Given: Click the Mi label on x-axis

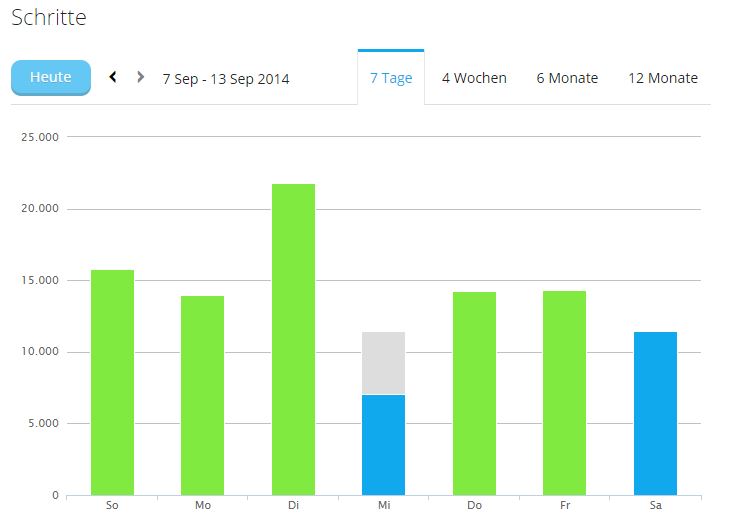Looking at the screenshot, I should click(x=383, y=506).
